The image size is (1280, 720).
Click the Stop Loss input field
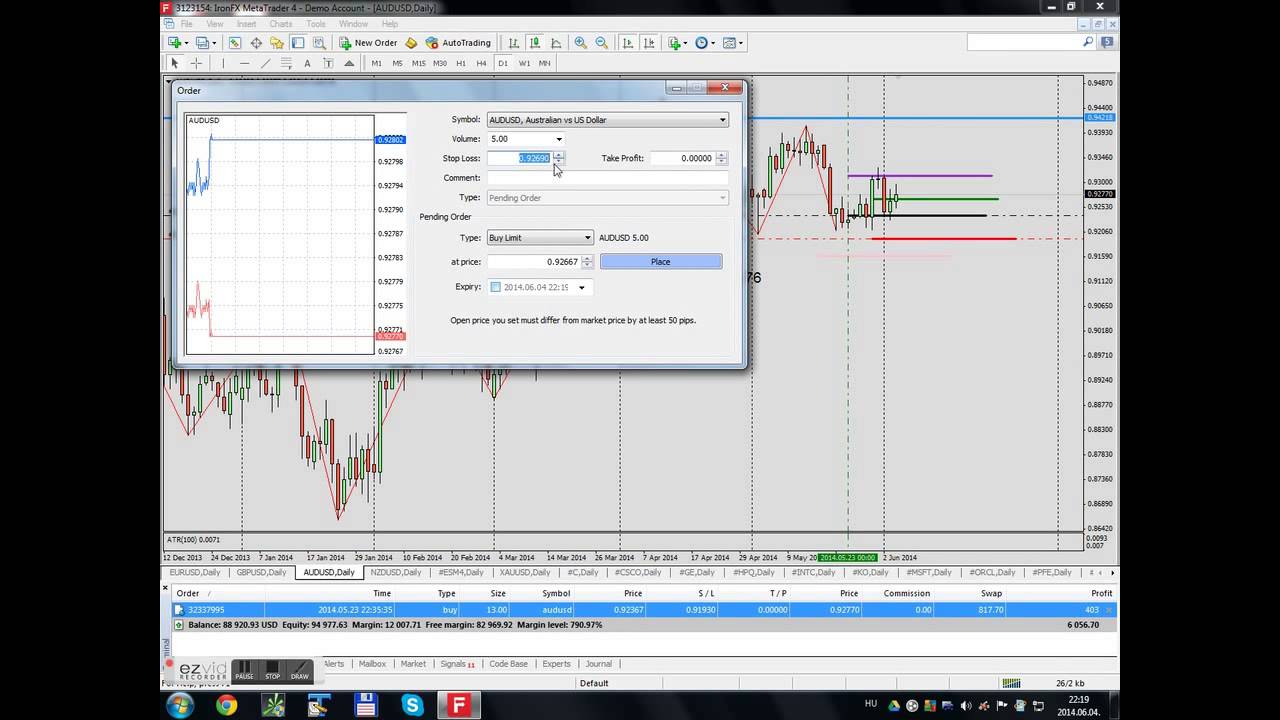pyautogui.click(x=519, y=158)
